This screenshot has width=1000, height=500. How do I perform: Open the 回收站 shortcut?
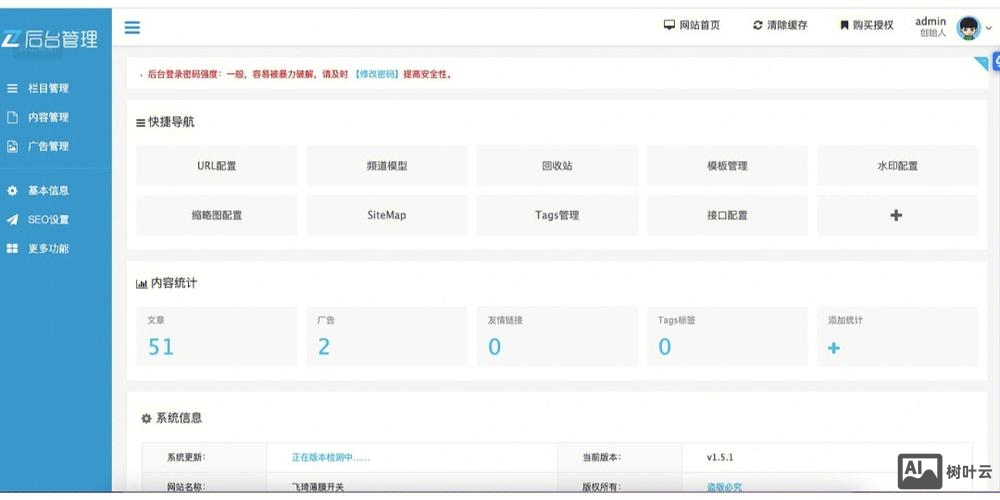tap(557, 166)
